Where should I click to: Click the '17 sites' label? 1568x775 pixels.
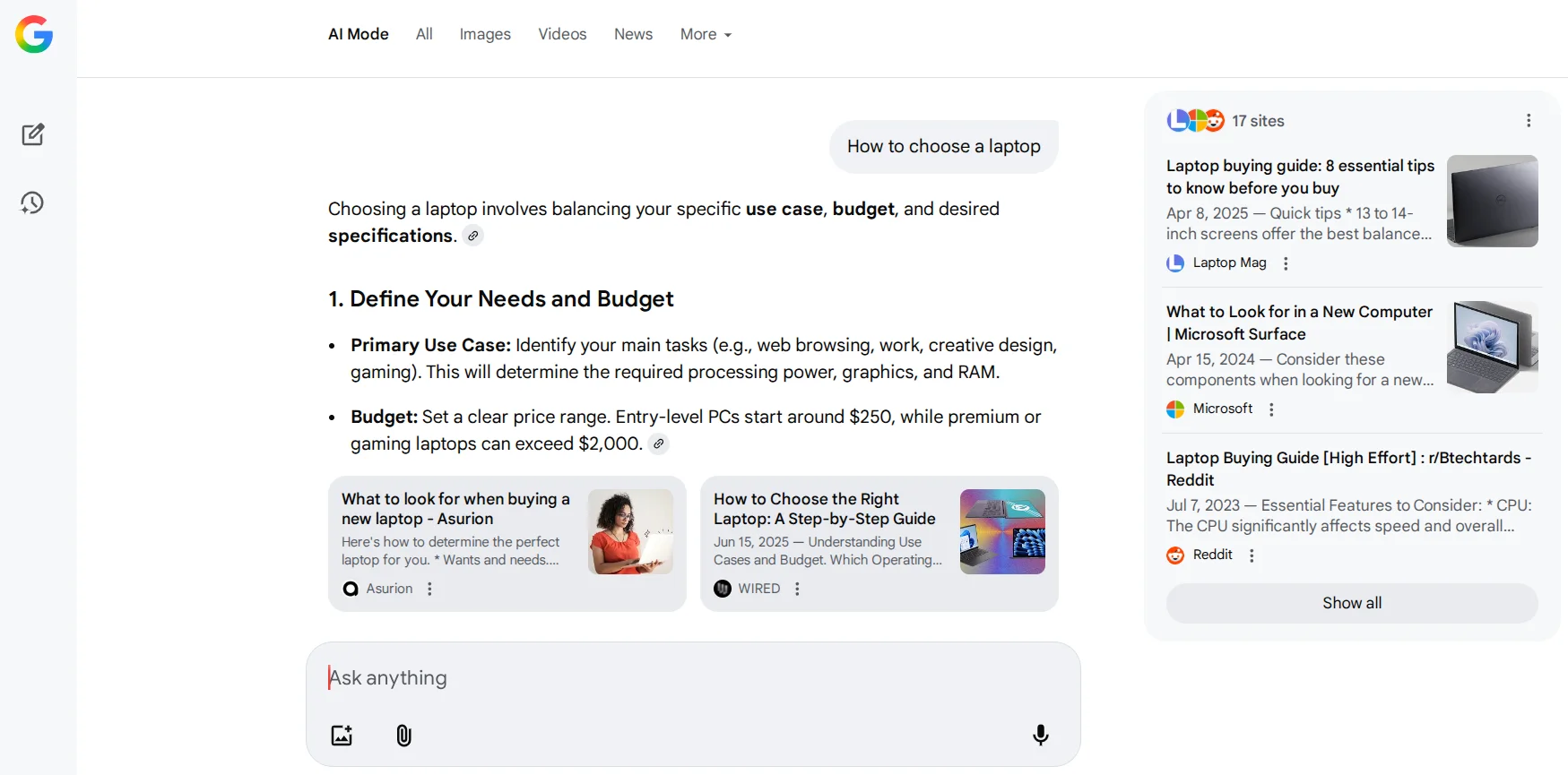point(1258,121)
